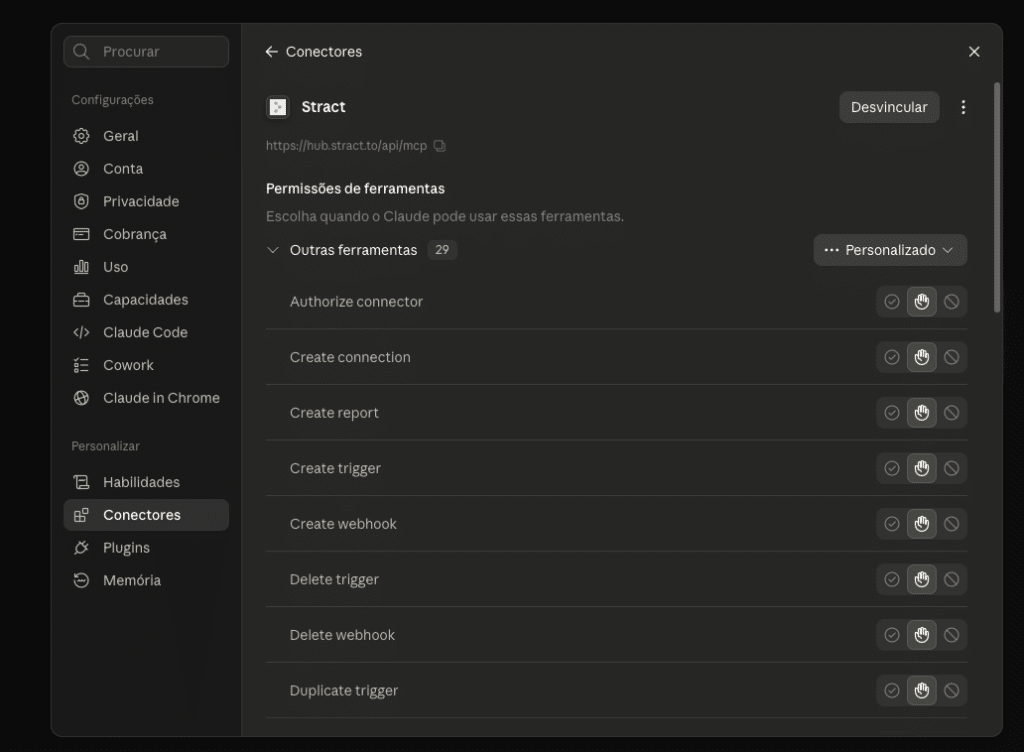Focus the Procurar search field
Viewport: 1024px width, 752px height.
click(146, 52)
